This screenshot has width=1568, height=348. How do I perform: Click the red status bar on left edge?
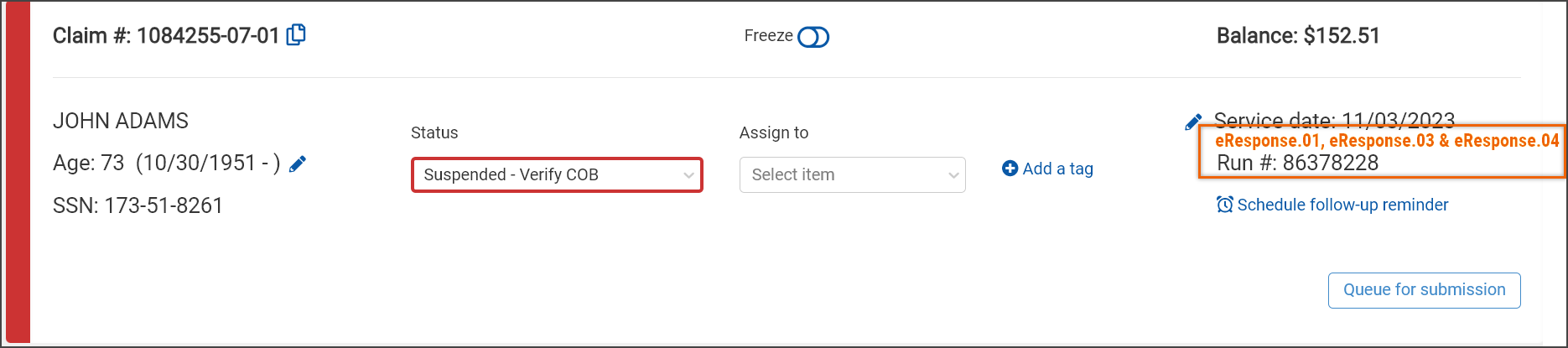pos(18,174)
